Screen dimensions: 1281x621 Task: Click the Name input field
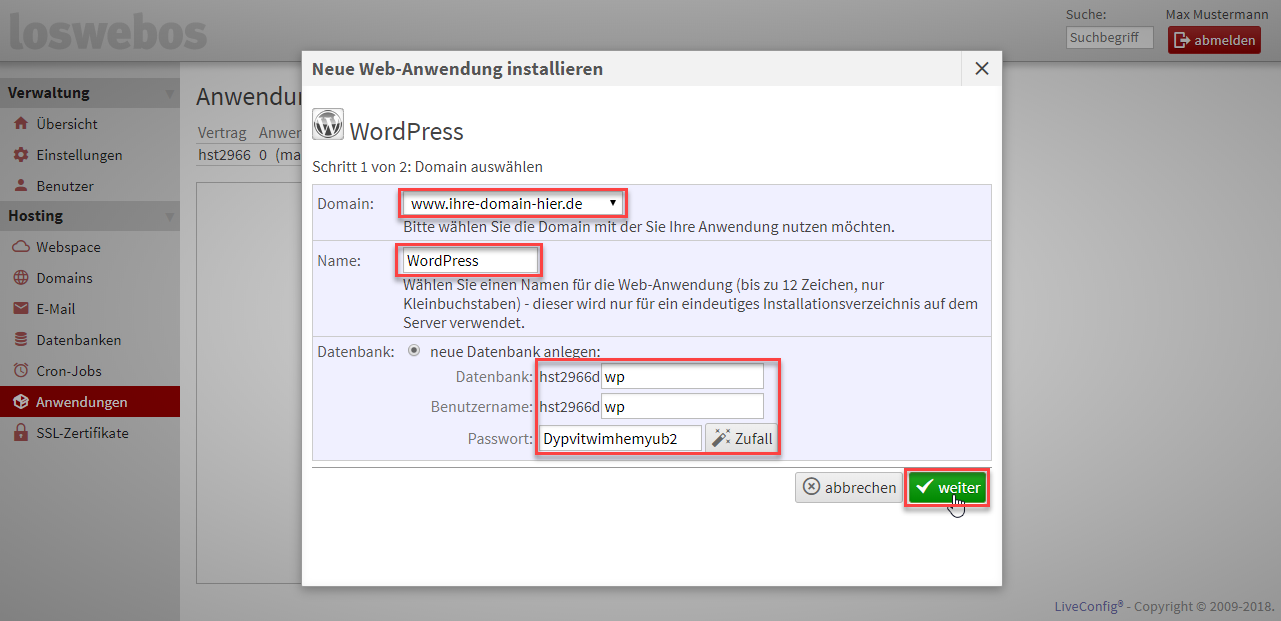tap(470, 261)
